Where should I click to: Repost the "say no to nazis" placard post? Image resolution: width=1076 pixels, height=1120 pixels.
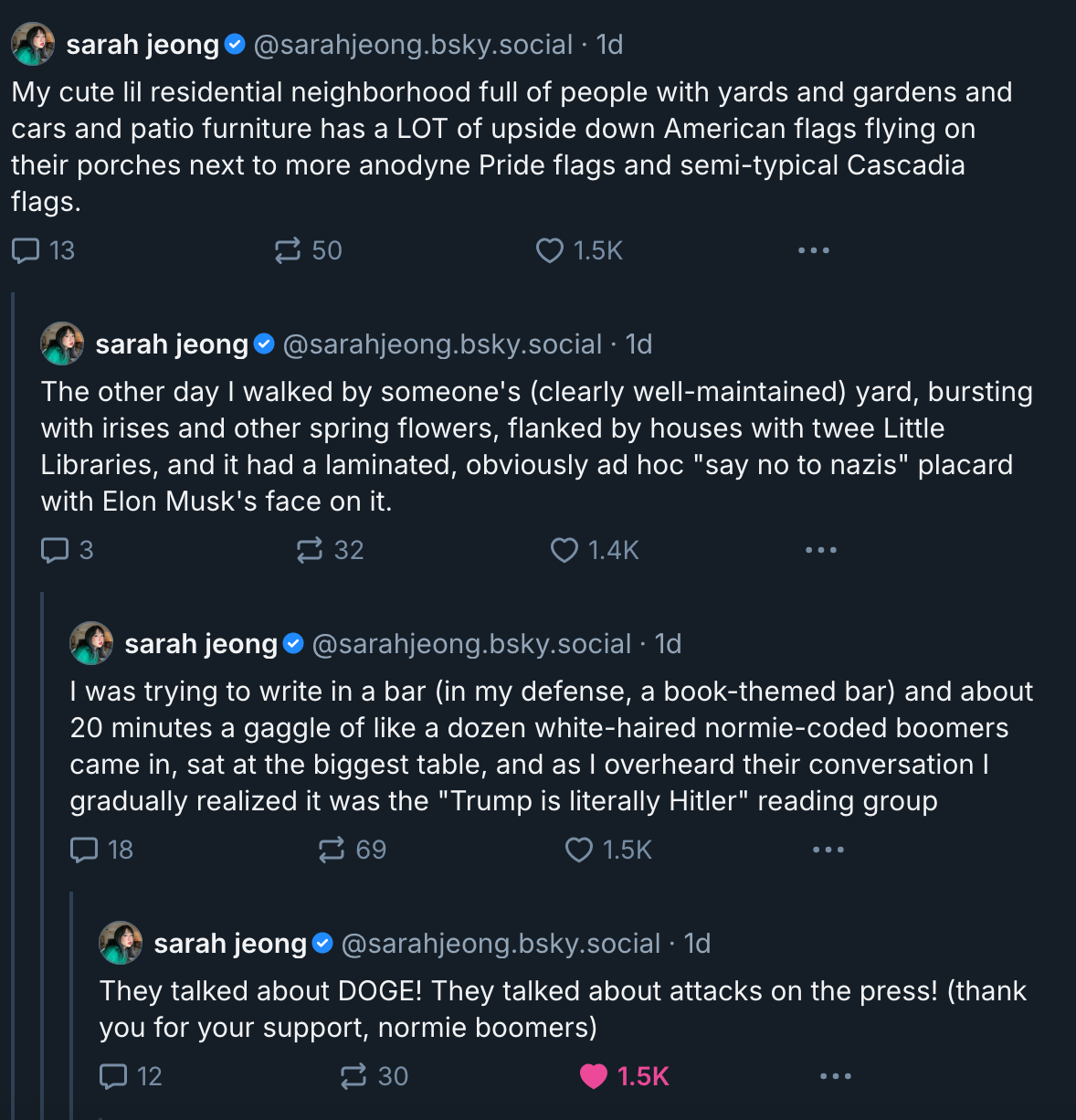[310, 550]
